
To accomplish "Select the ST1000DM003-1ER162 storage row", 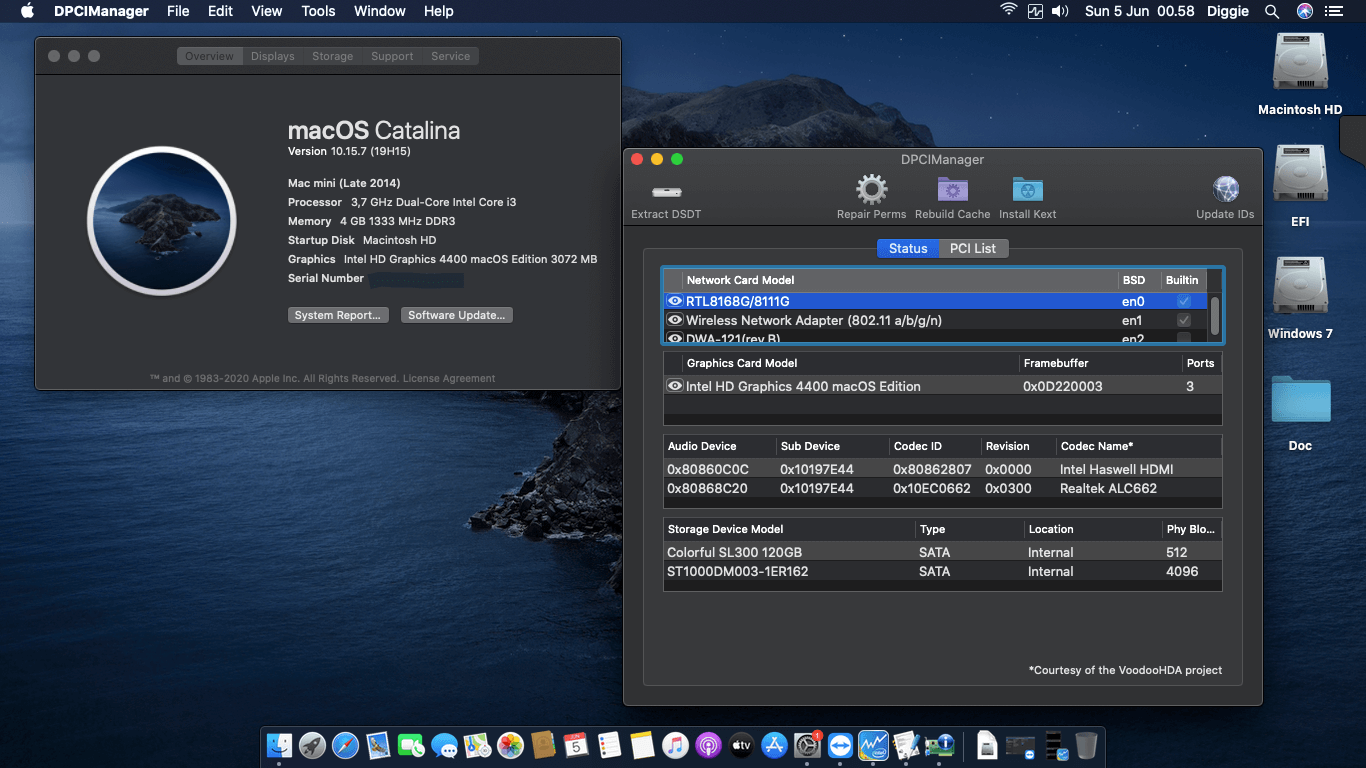I will pos(943,571).
